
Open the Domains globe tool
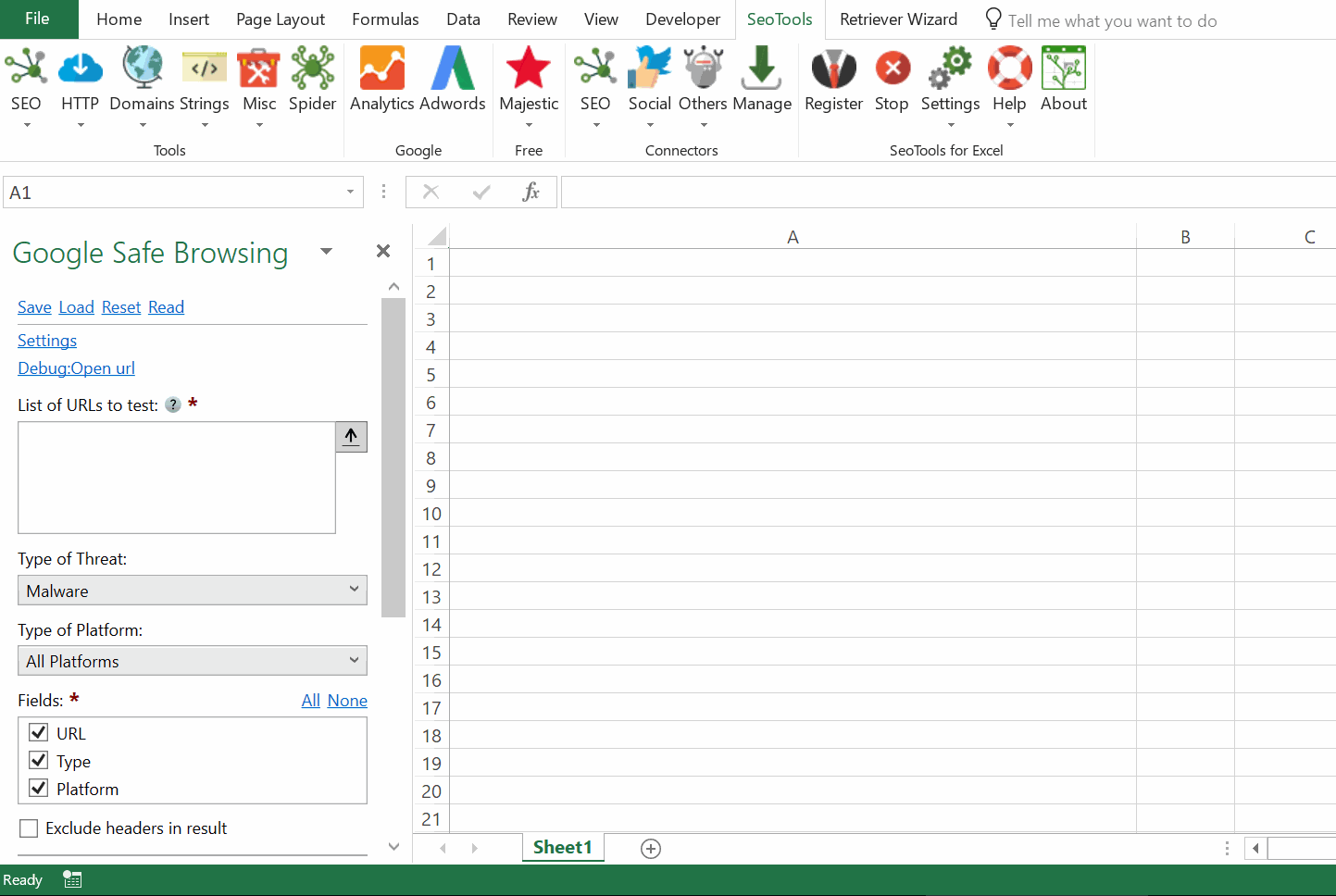[x=143, y=68]
